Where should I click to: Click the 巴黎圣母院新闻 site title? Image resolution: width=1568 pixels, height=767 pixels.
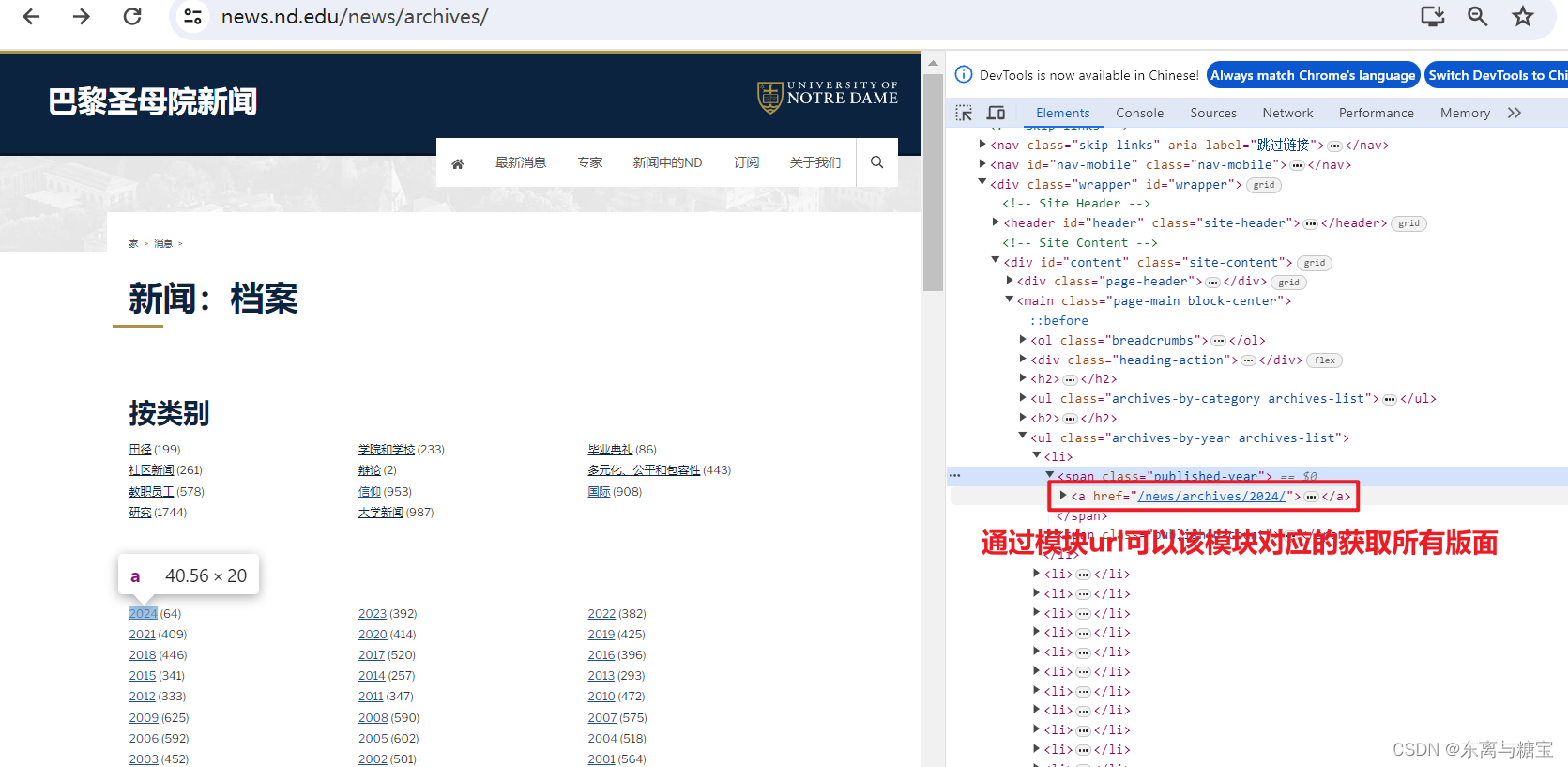(153, 101)
